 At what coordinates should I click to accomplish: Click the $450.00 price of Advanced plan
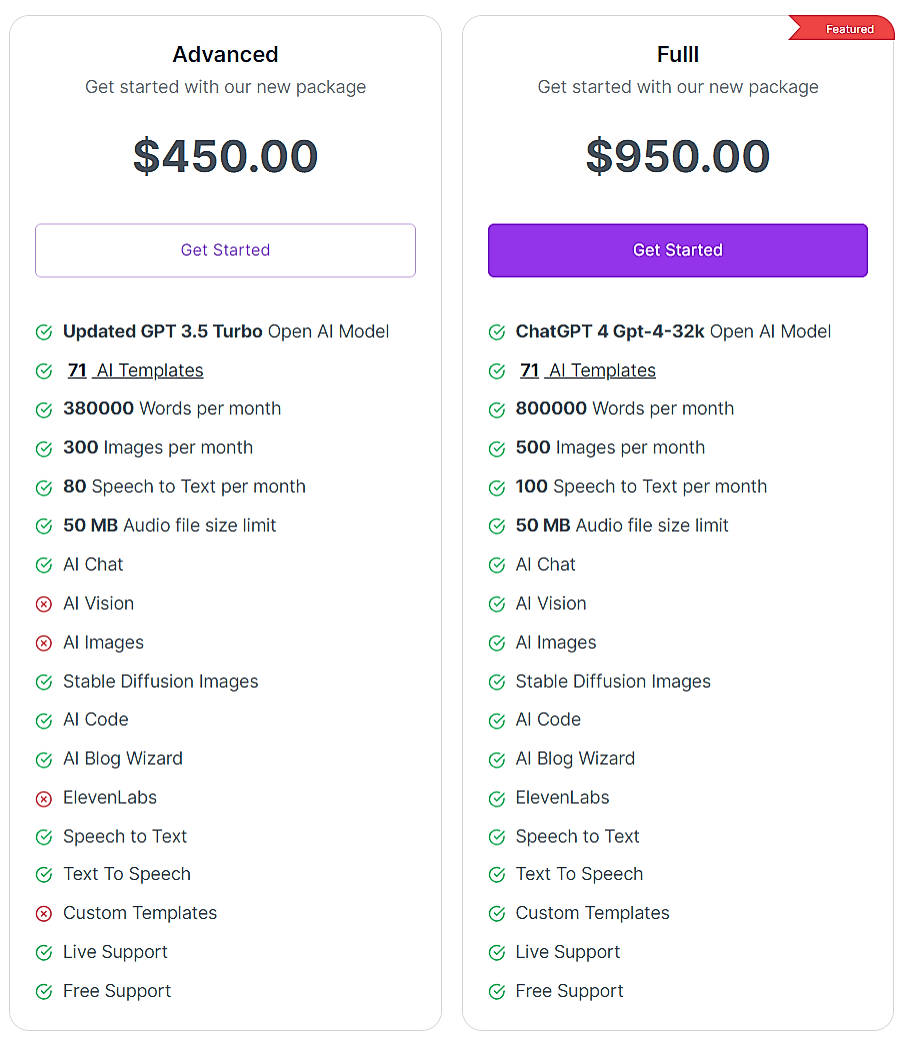click(x=225, y=156)
